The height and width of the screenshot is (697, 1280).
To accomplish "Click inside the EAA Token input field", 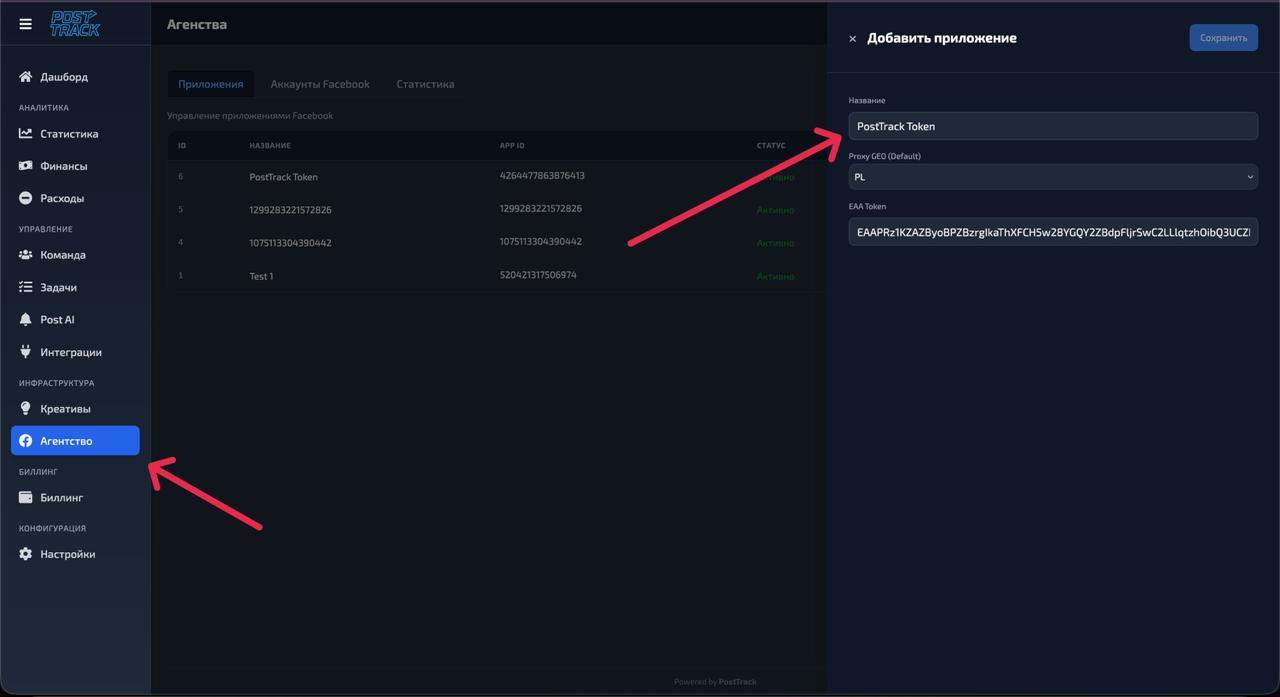I will point(1053,231).
